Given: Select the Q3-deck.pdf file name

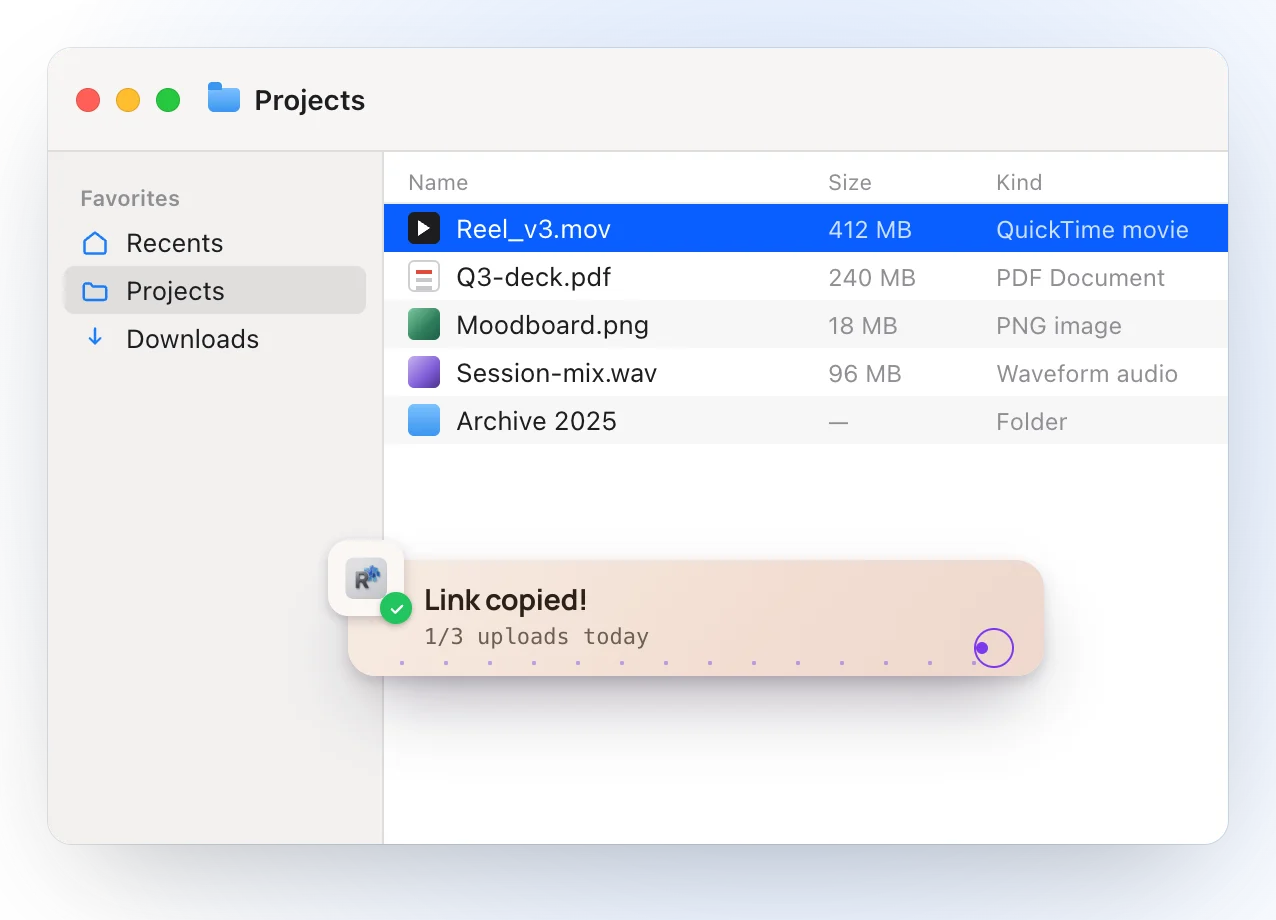Looking at the screenshot, I should pos(533,278).
